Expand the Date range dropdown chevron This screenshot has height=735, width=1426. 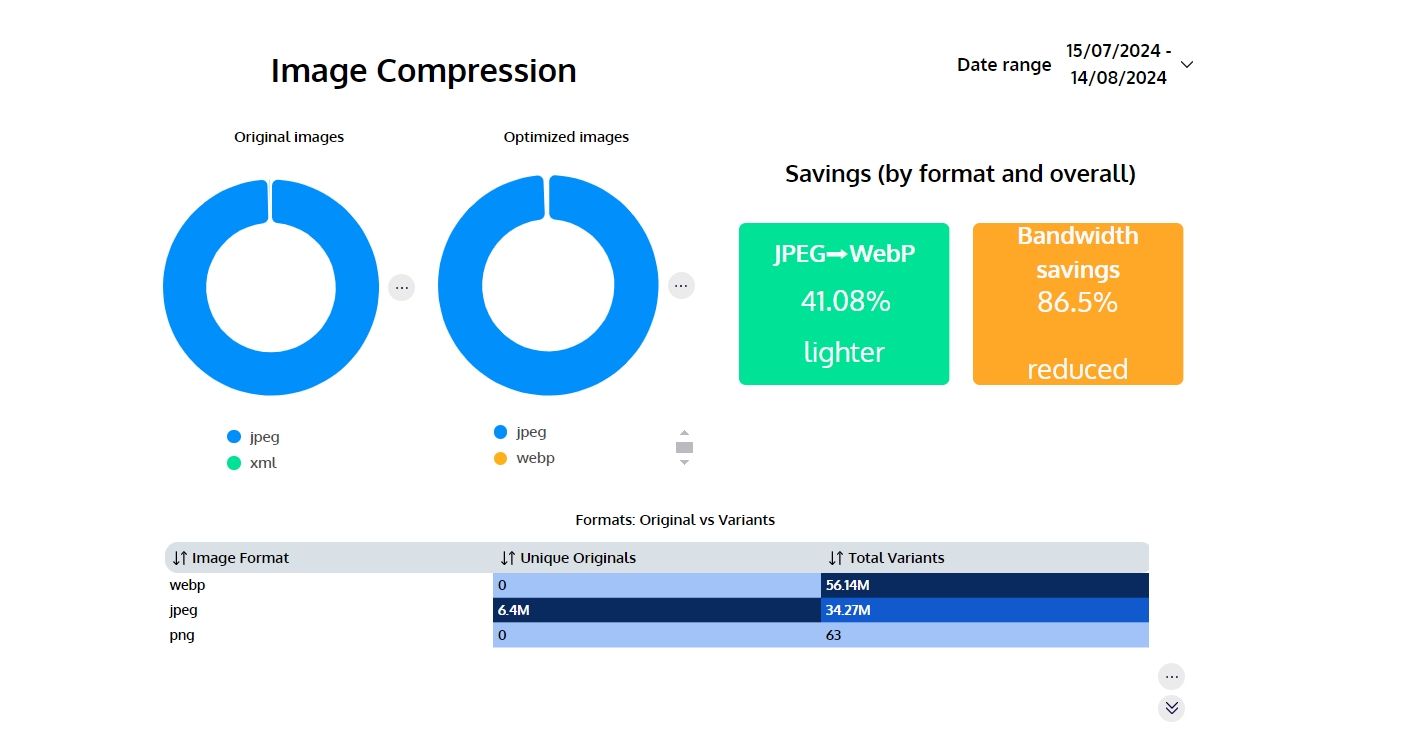(1187, 65)
